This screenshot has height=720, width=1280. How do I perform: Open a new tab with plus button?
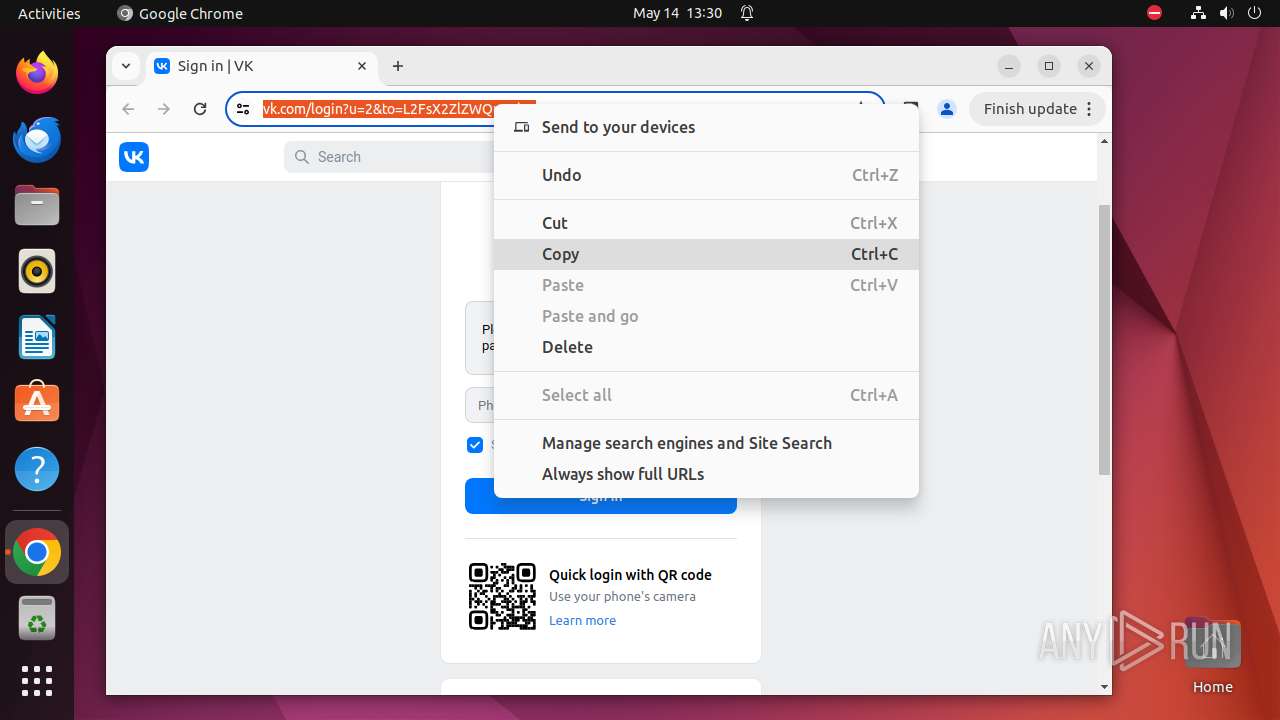(x=398, y=66)
